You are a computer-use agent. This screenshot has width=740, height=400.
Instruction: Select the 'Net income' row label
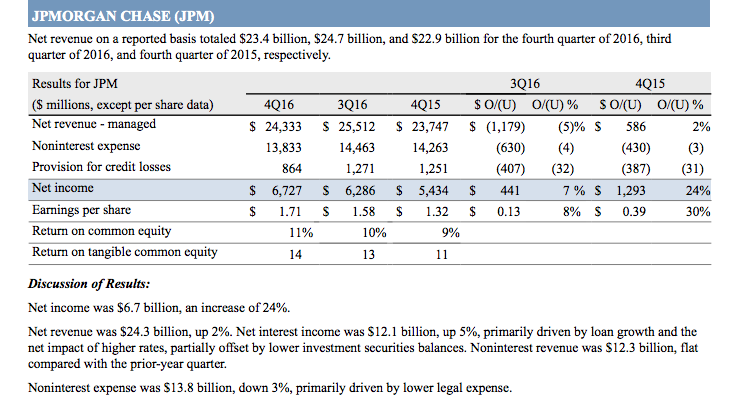(63, 188)
